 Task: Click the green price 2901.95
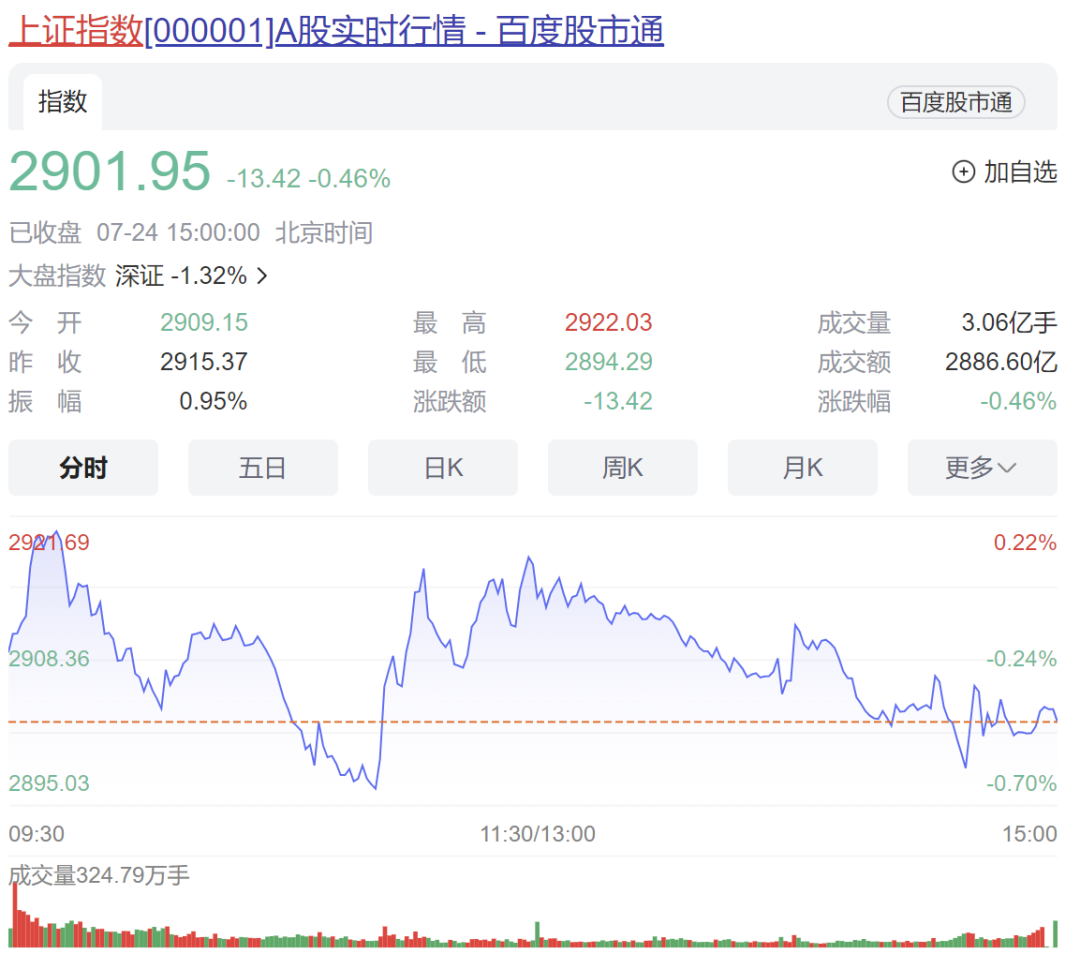[x=109, y=172]
